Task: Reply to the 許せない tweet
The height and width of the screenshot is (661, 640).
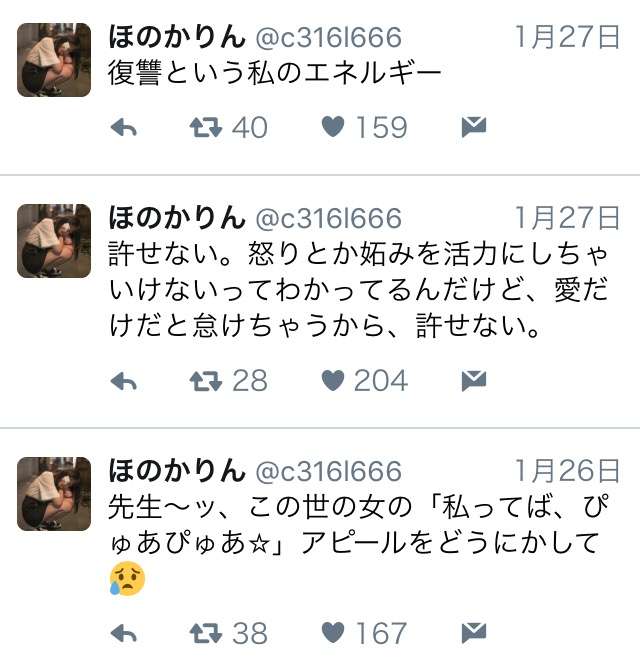Action: 124,381
